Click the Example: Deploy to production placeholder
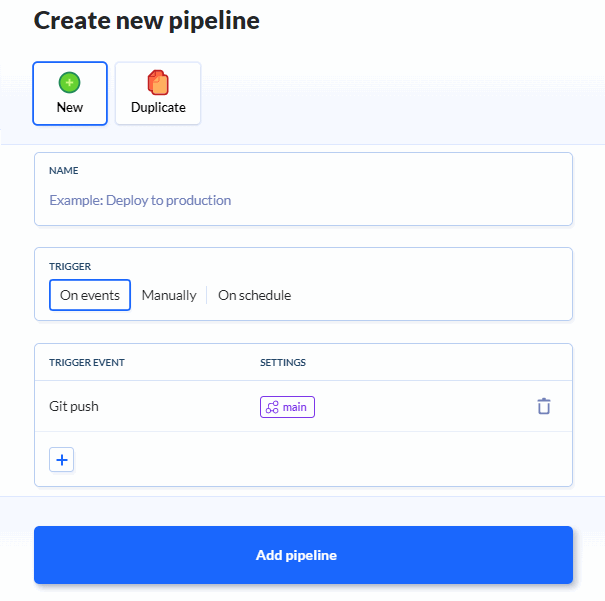The height and width of the screenshot is (601, 605). pos(140,200)
